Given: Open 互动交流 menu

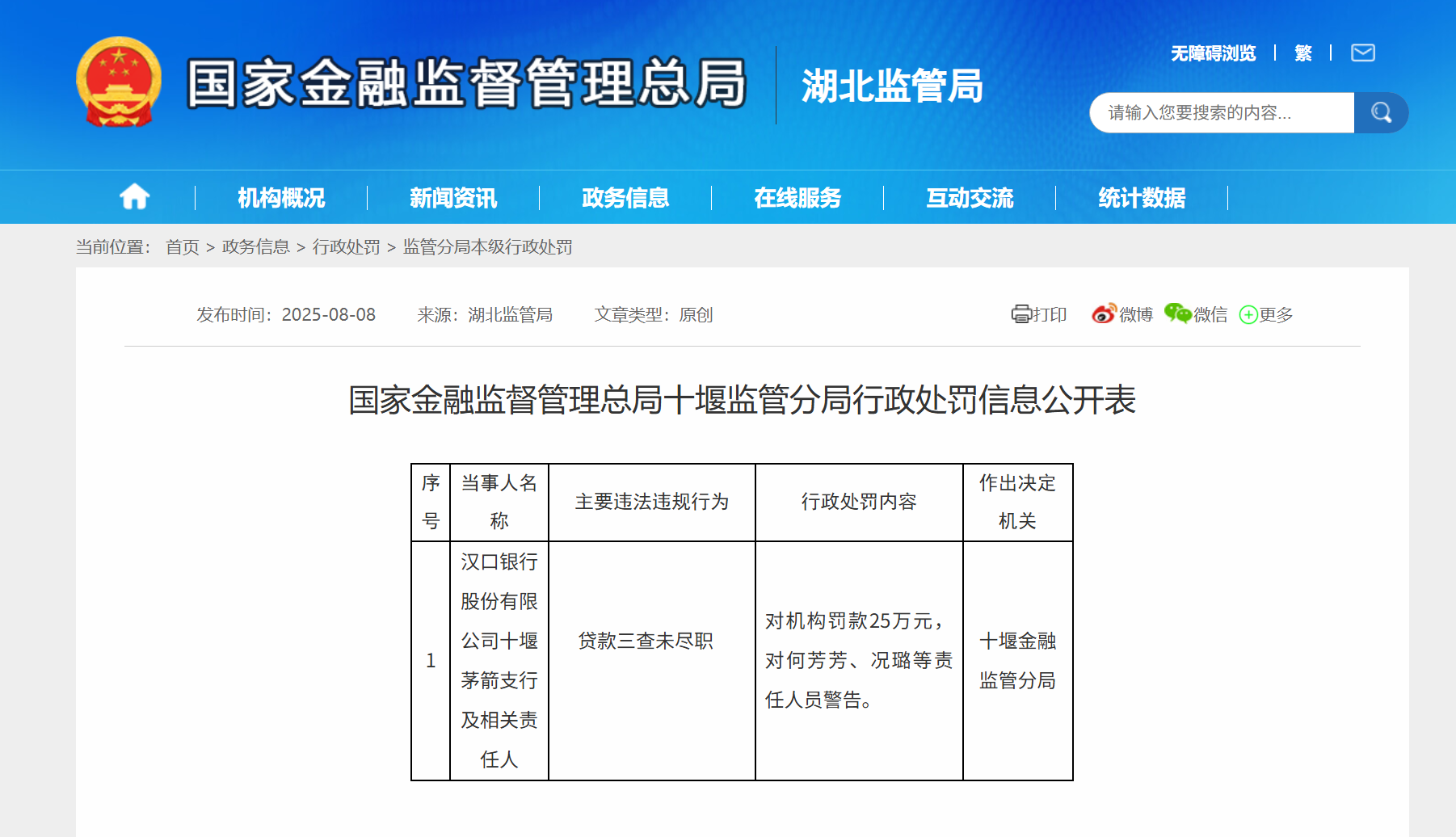Looking at the screenshot, I should pos(970,198).
